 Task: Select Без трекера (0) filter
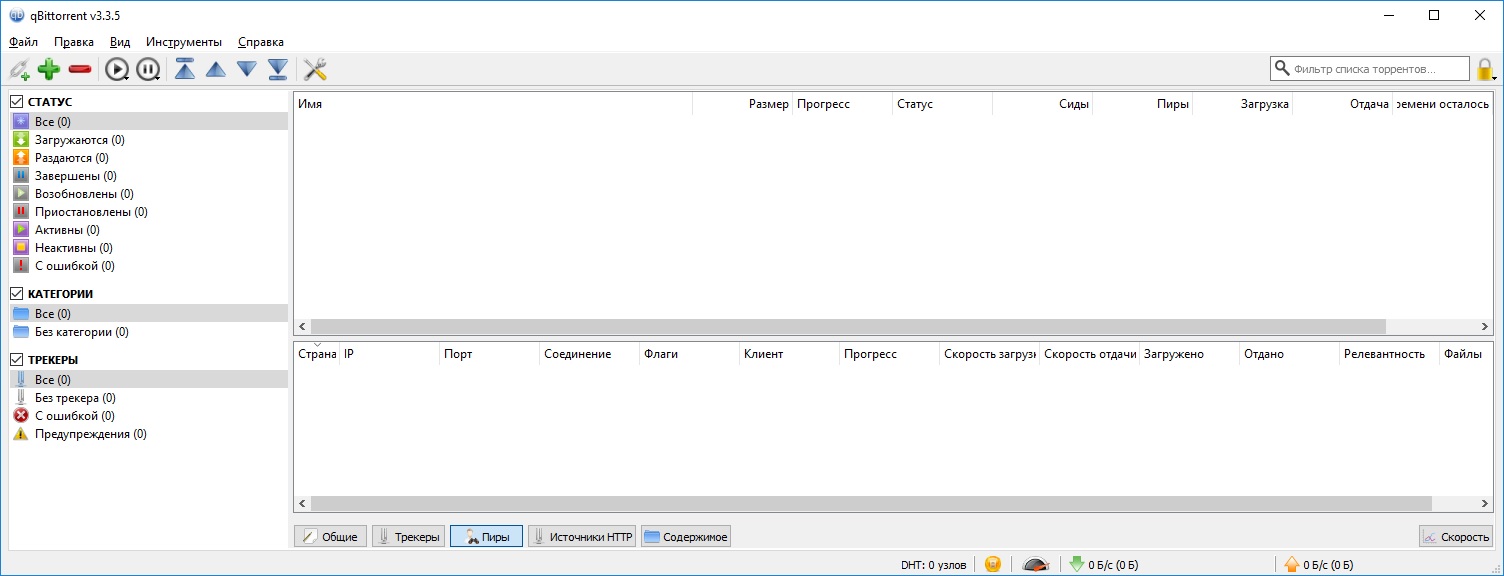point(148,398)
